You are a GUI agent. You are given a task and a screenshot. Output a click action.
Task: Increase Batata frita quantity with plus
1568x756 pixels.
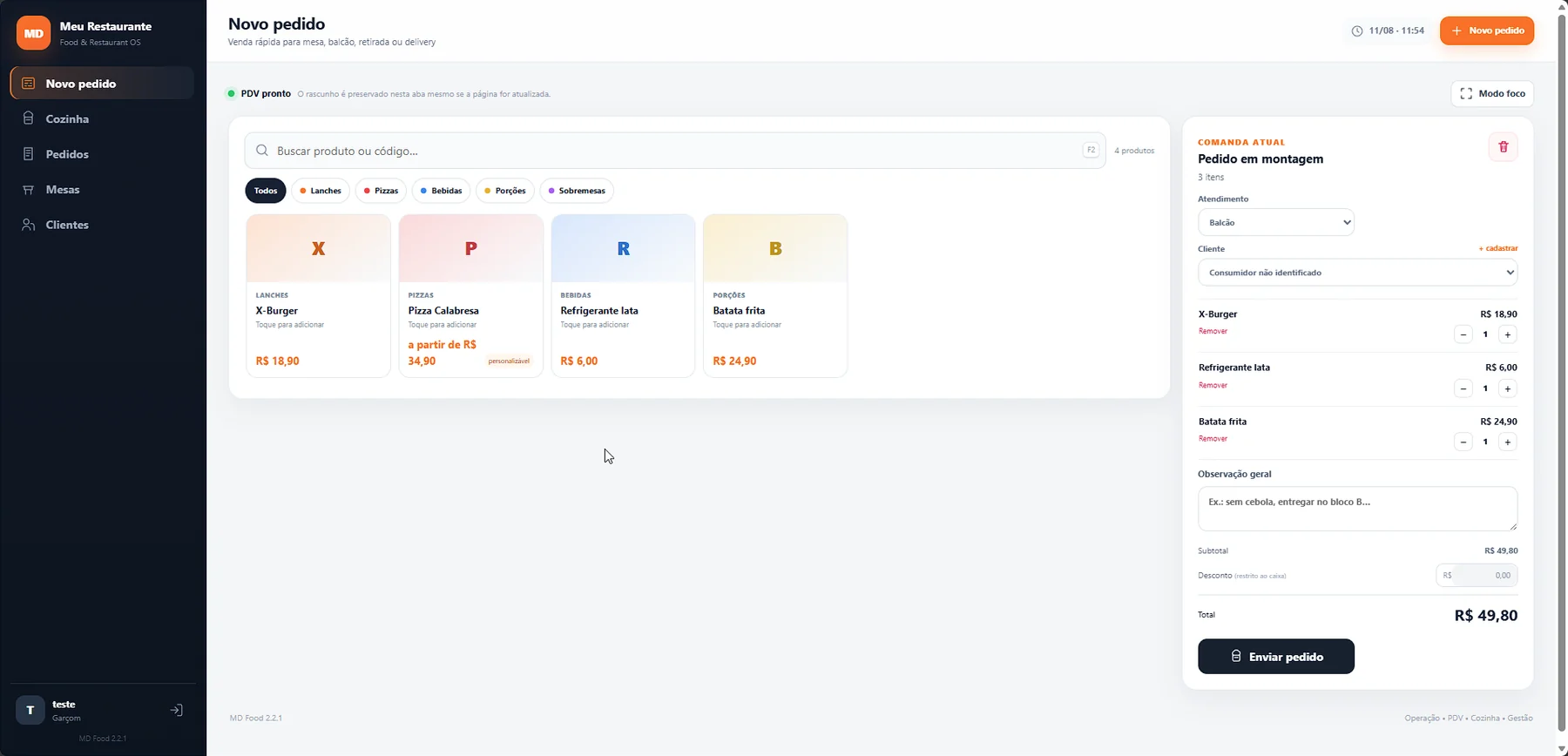[1507, 442]
